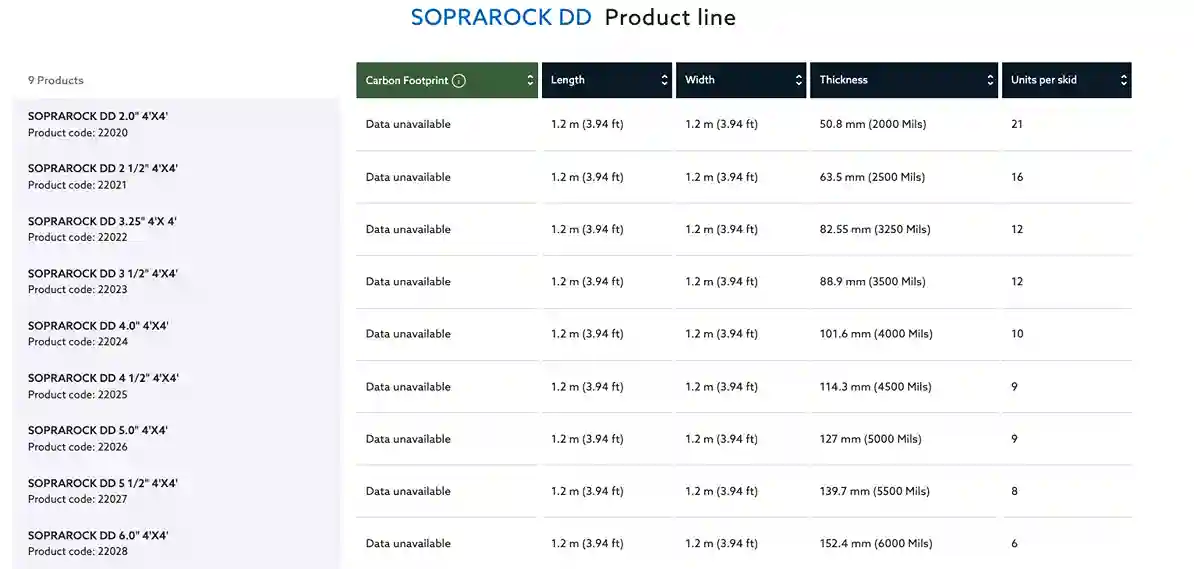Click units per skid value '21'

pos(1017,124)
